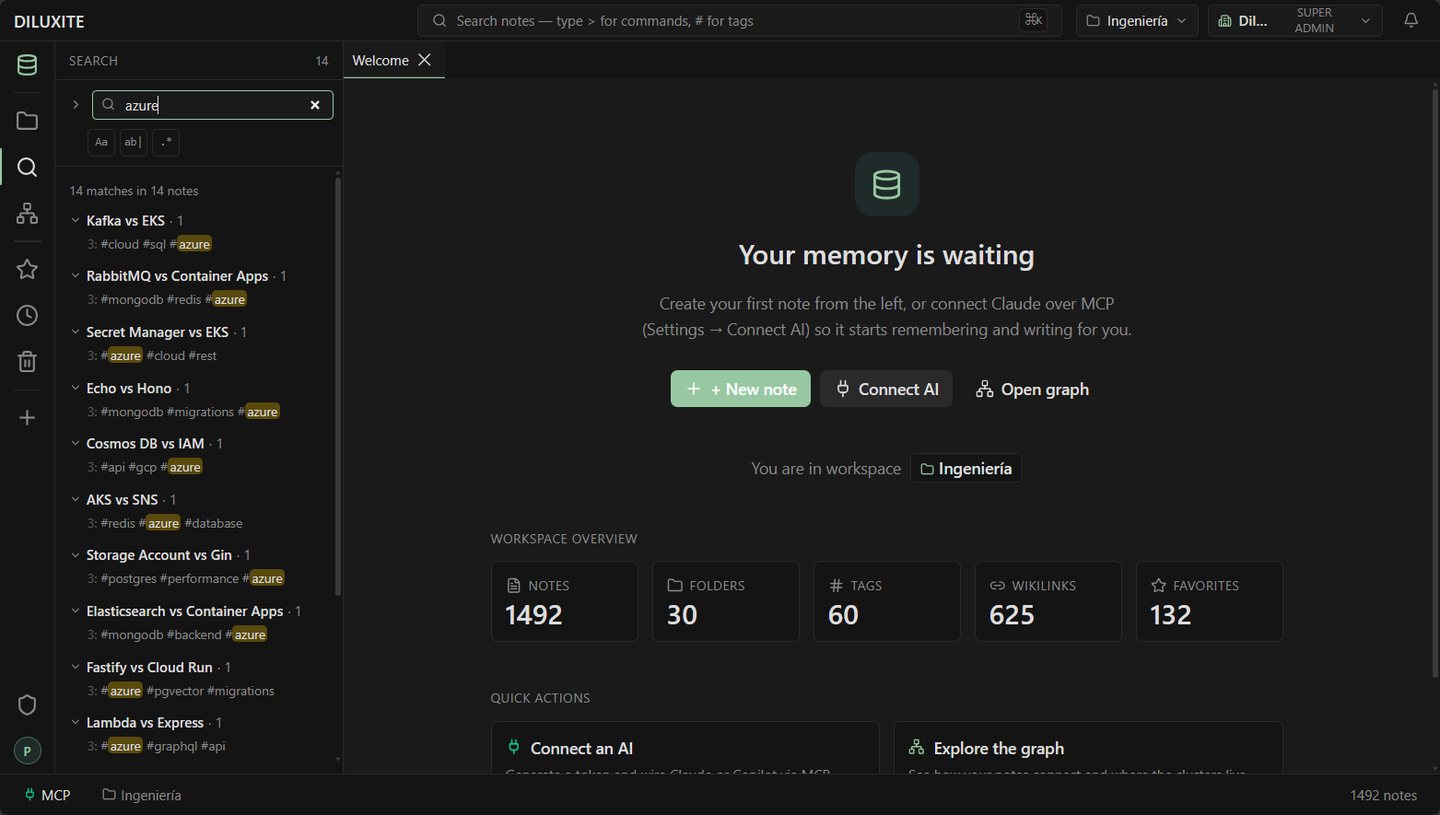Image resolution: width=1440 pixels, height=815 pixels.
Task: Expand the search replace chevron
Action: click(x=75, y=105)
